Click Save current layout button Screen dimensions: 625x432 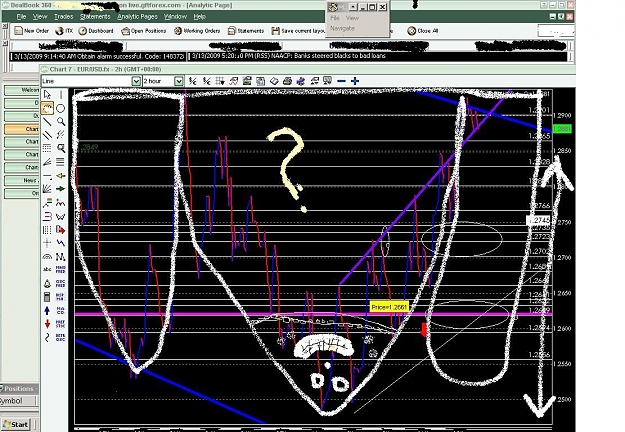tap(299, 31)
